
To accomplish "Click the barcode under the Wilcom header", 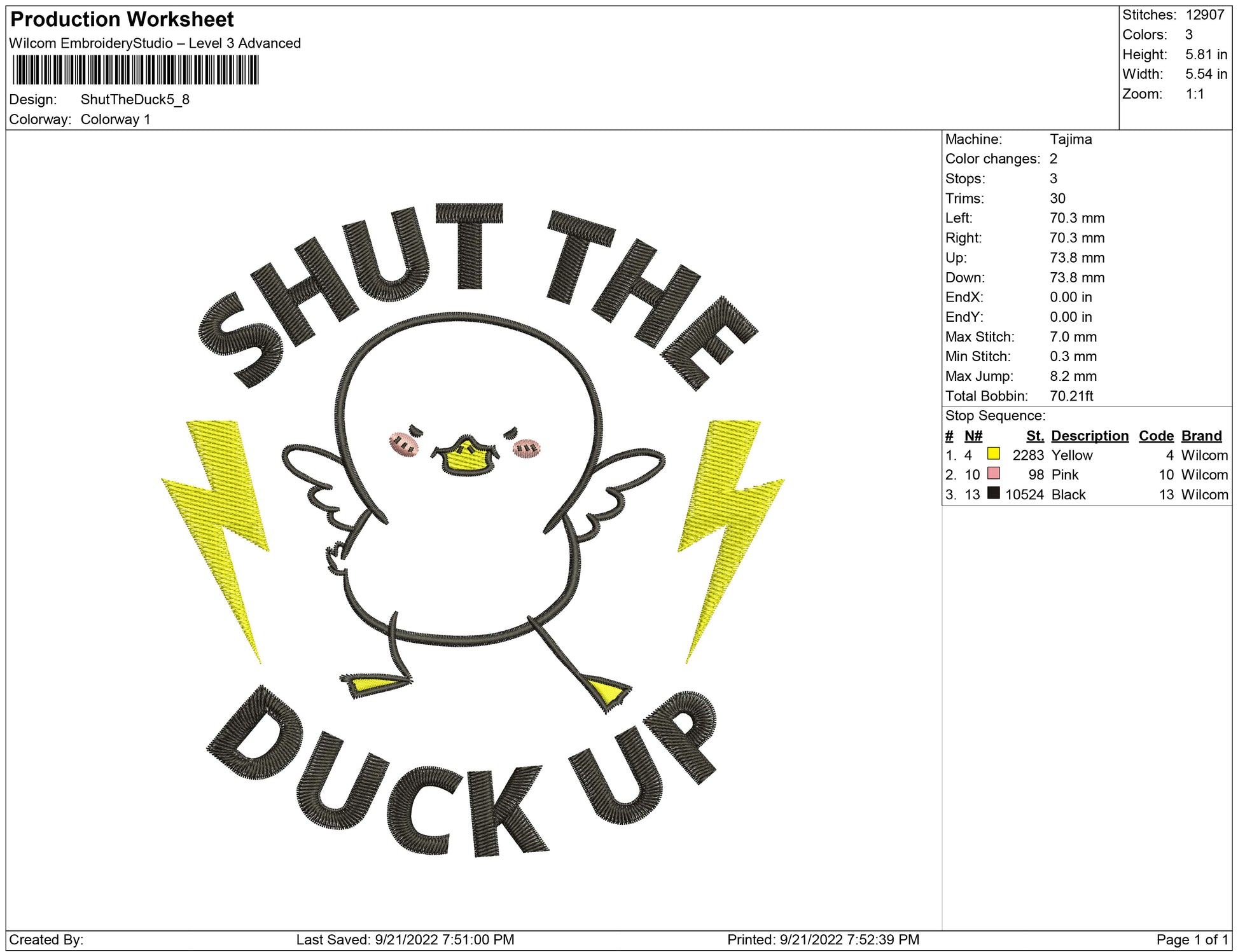I will pyautogui.click(x=136, y=70).
